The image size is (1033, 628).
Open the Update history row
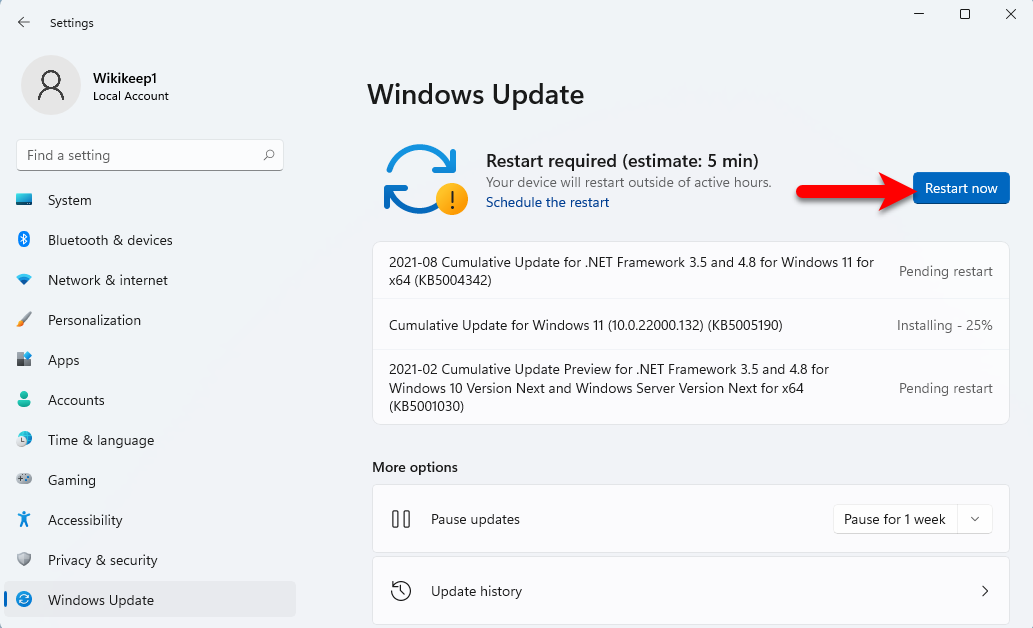[x=690, y=590]
